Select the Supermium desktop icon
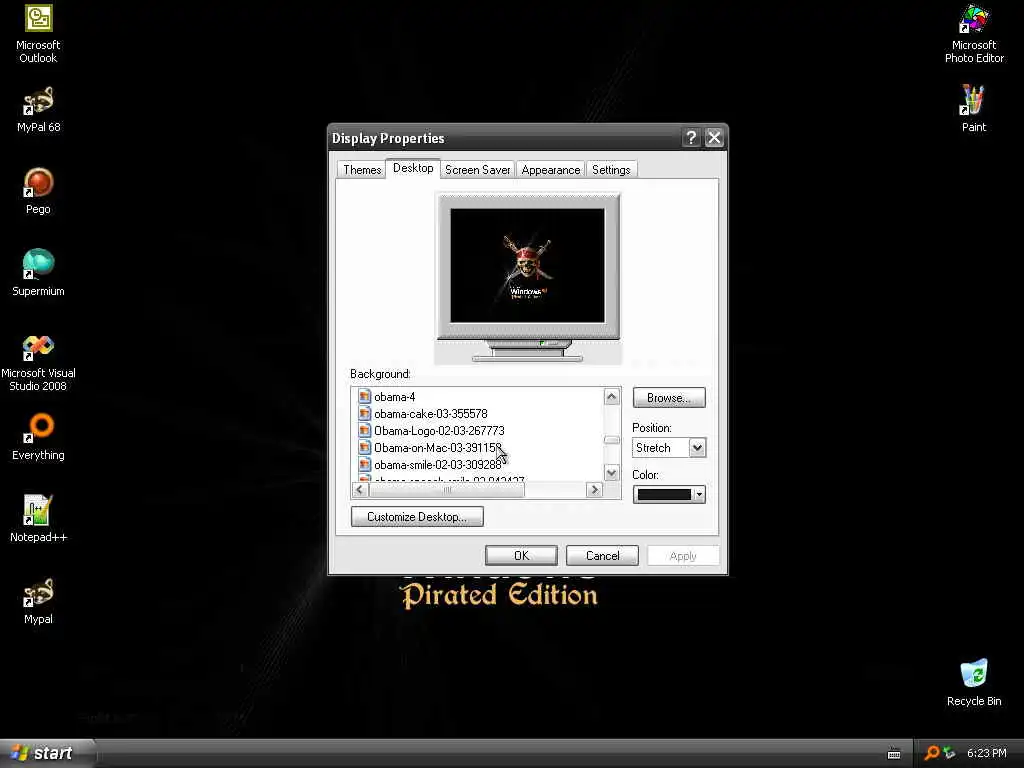 (x=38, y=273)
